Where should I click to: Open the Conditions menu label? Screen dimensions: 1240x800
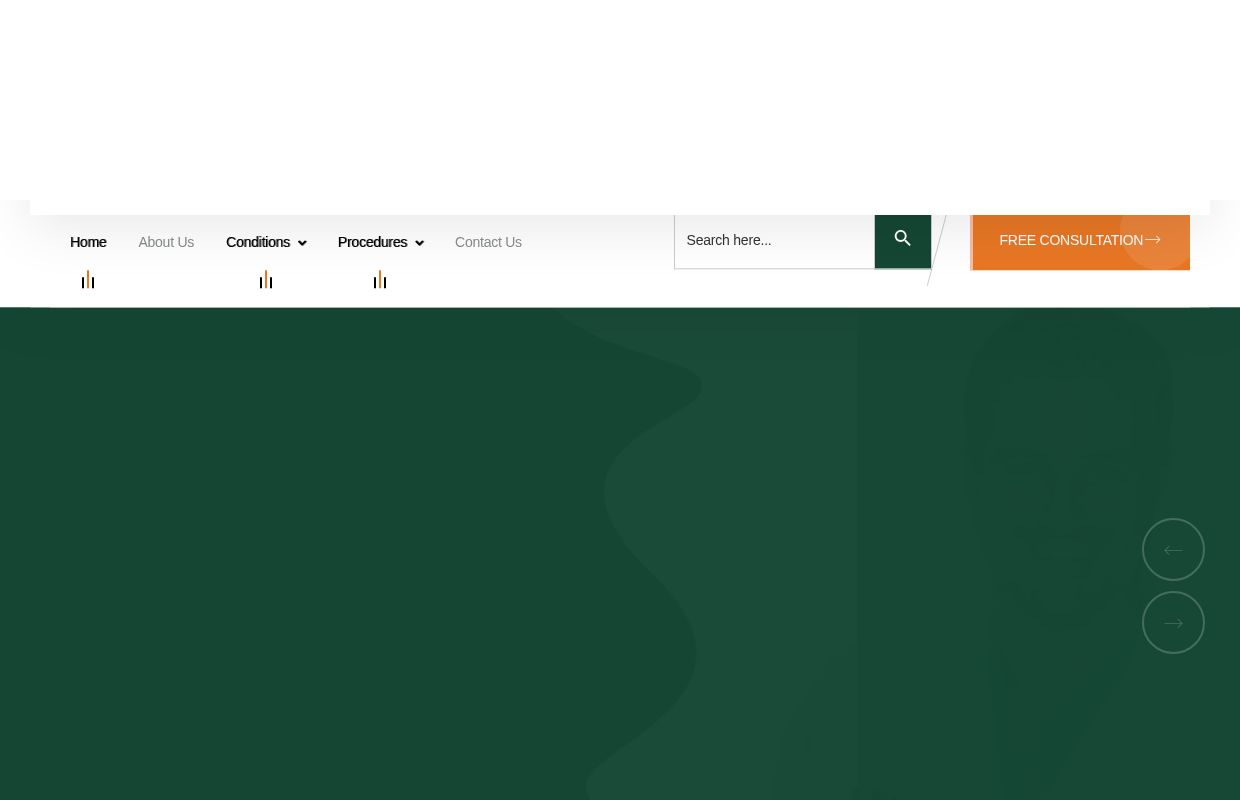[257, 242]
